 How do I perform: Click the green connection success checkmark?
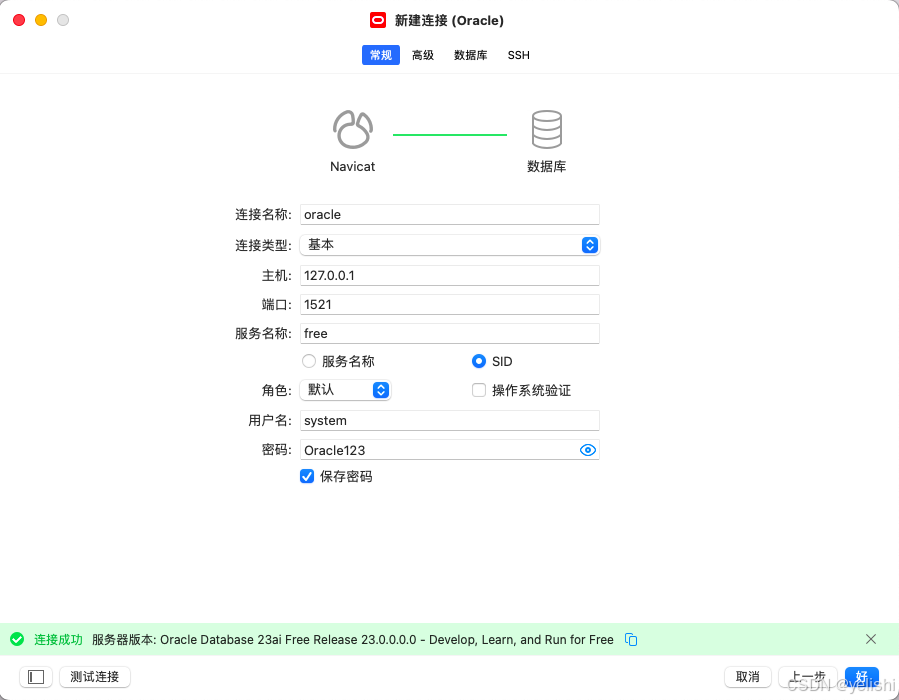pyautogui.click(x=17, y=639)
